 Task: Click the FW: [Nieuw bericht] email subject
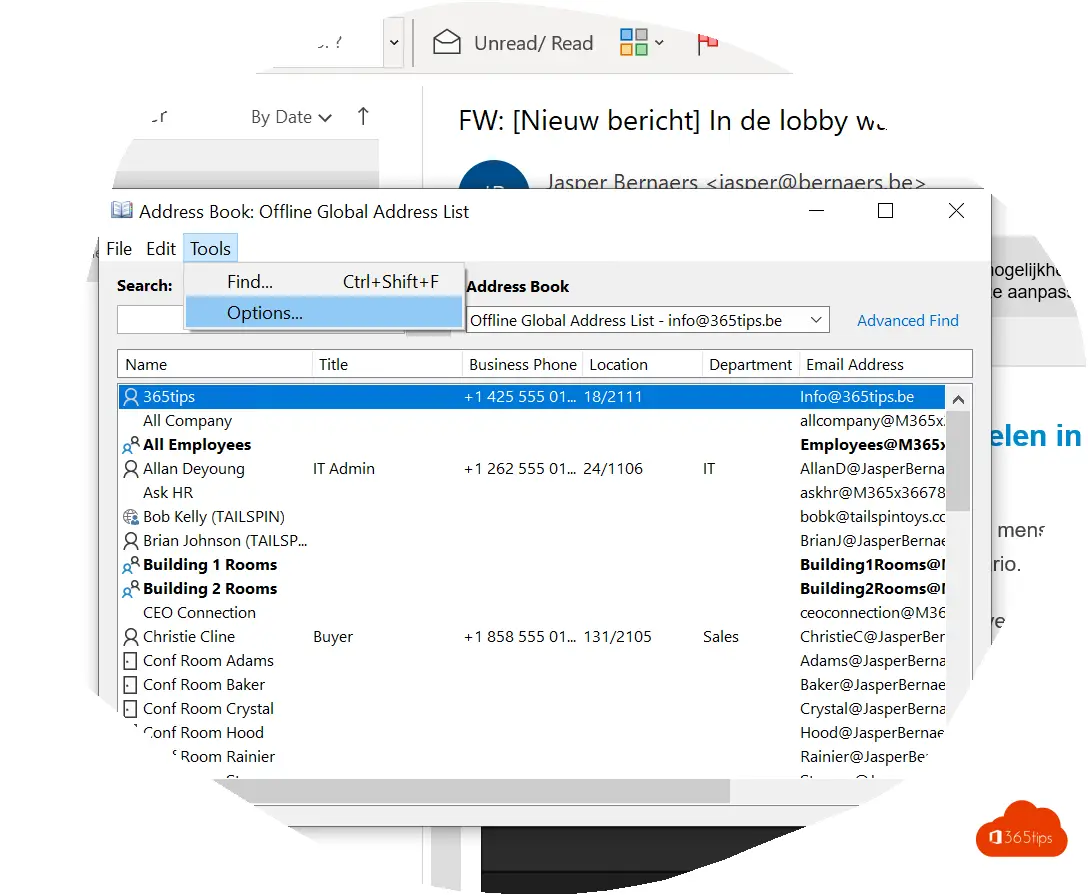[x=672, y=121]
